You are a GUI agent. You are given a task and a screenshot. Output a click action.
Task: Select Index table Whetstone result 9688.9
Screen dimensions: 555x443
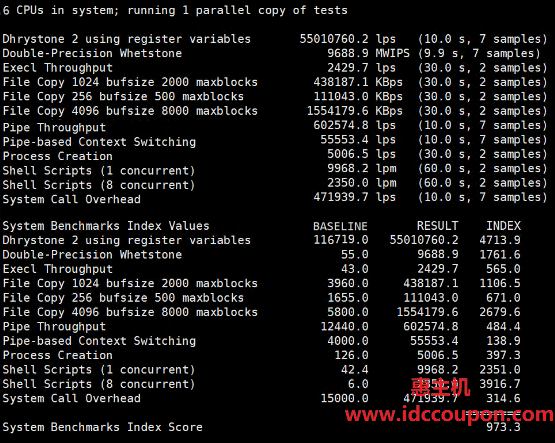(x=437, y=254)
